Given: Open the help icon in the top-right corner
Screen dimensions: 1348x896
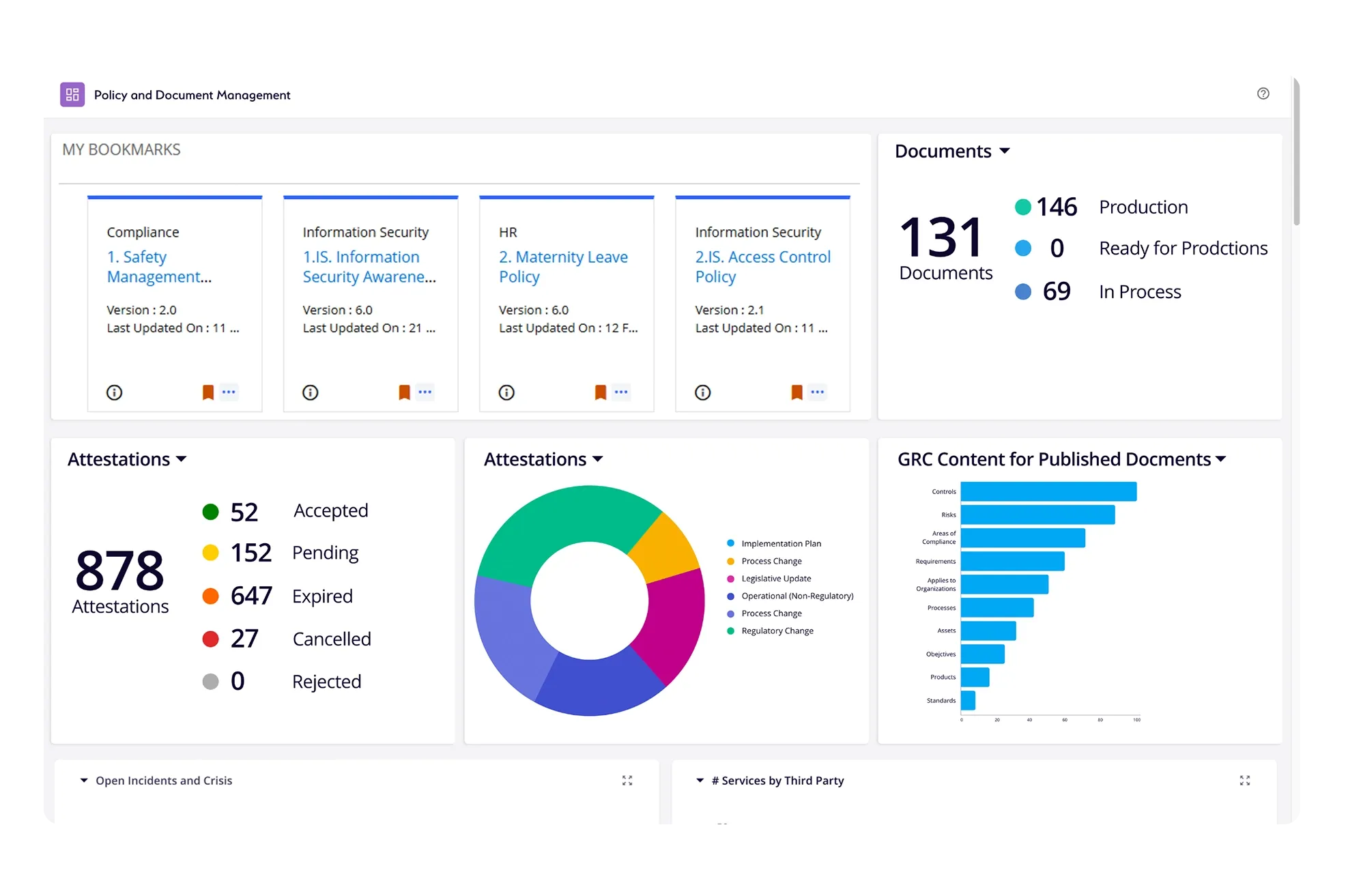Looking at the screenshot, I should point(1263,94).
